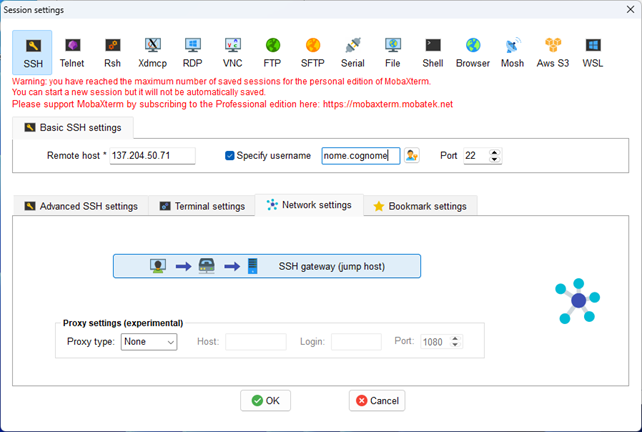Open the RDP session type

[192, 52]
